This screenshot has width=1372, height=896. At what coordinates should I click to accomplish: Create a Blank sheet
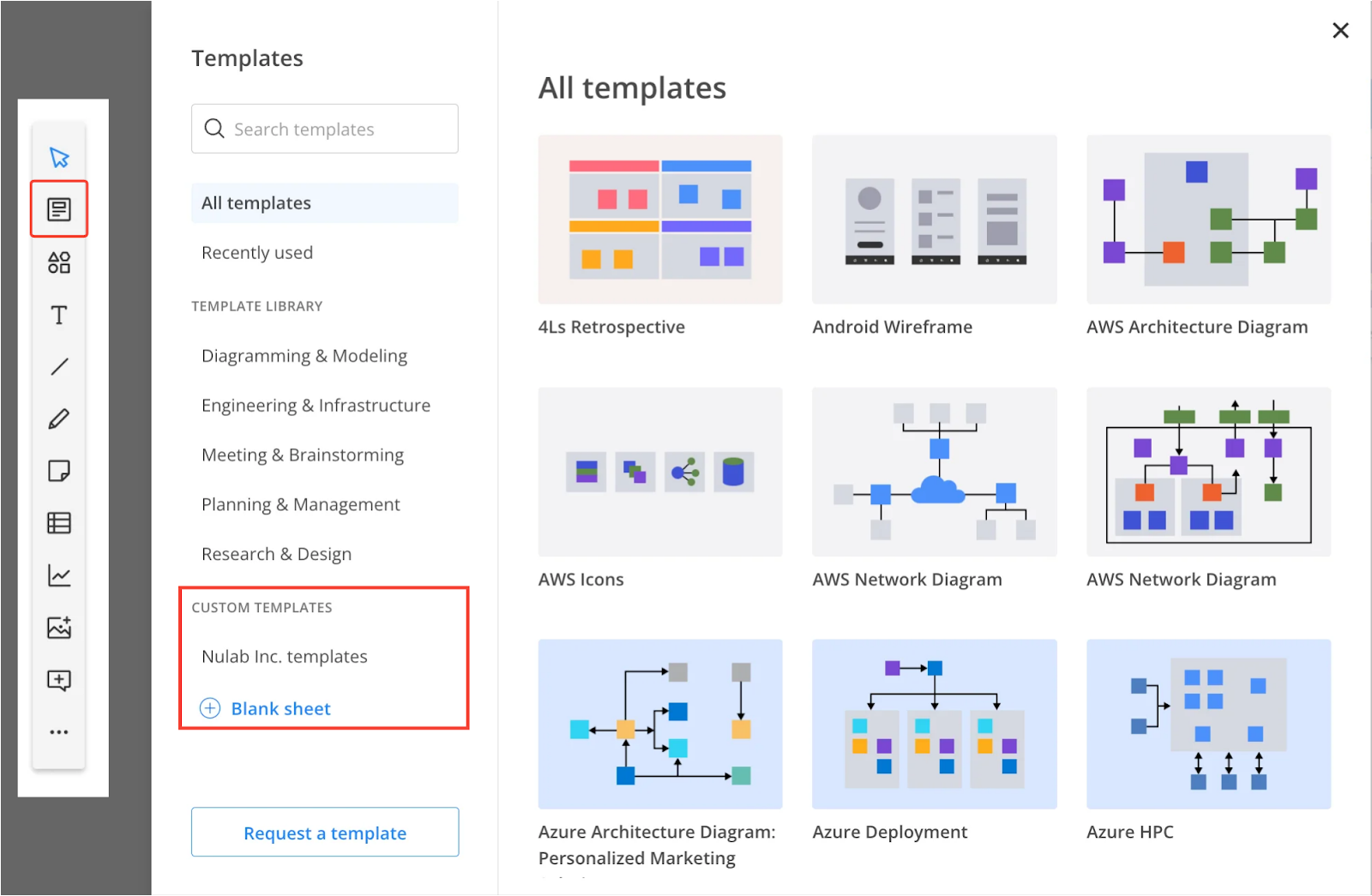pyautogui.click(x=265, y=709)
